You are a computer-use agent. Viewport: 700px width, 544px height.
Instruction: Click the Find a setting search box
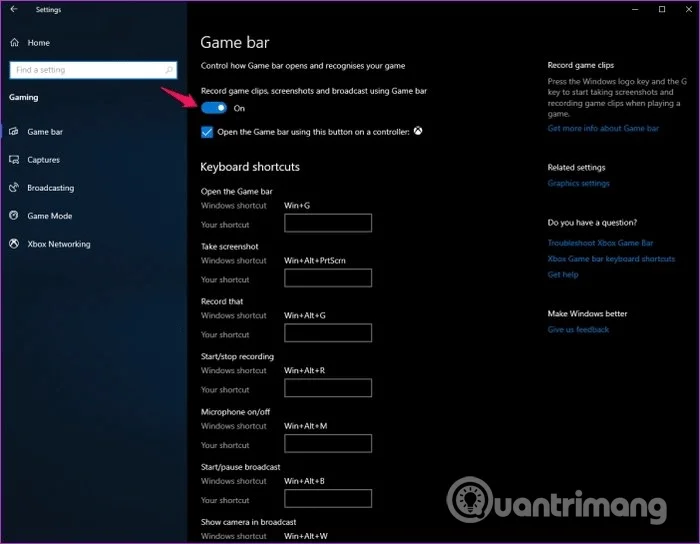(x=93, y=70)
